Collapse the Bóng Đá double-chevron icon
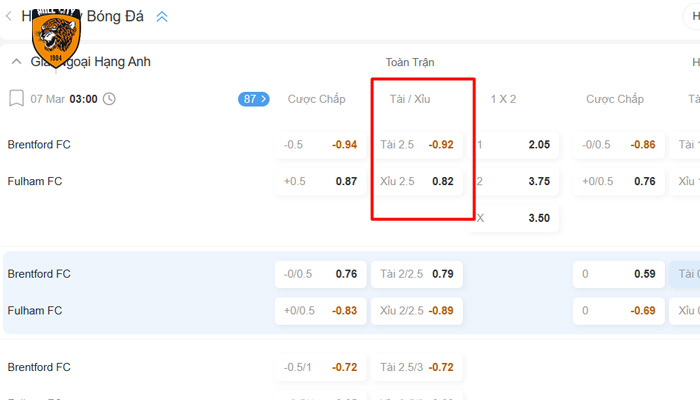Viewport: 700px width, 400px height. (162, 16)
